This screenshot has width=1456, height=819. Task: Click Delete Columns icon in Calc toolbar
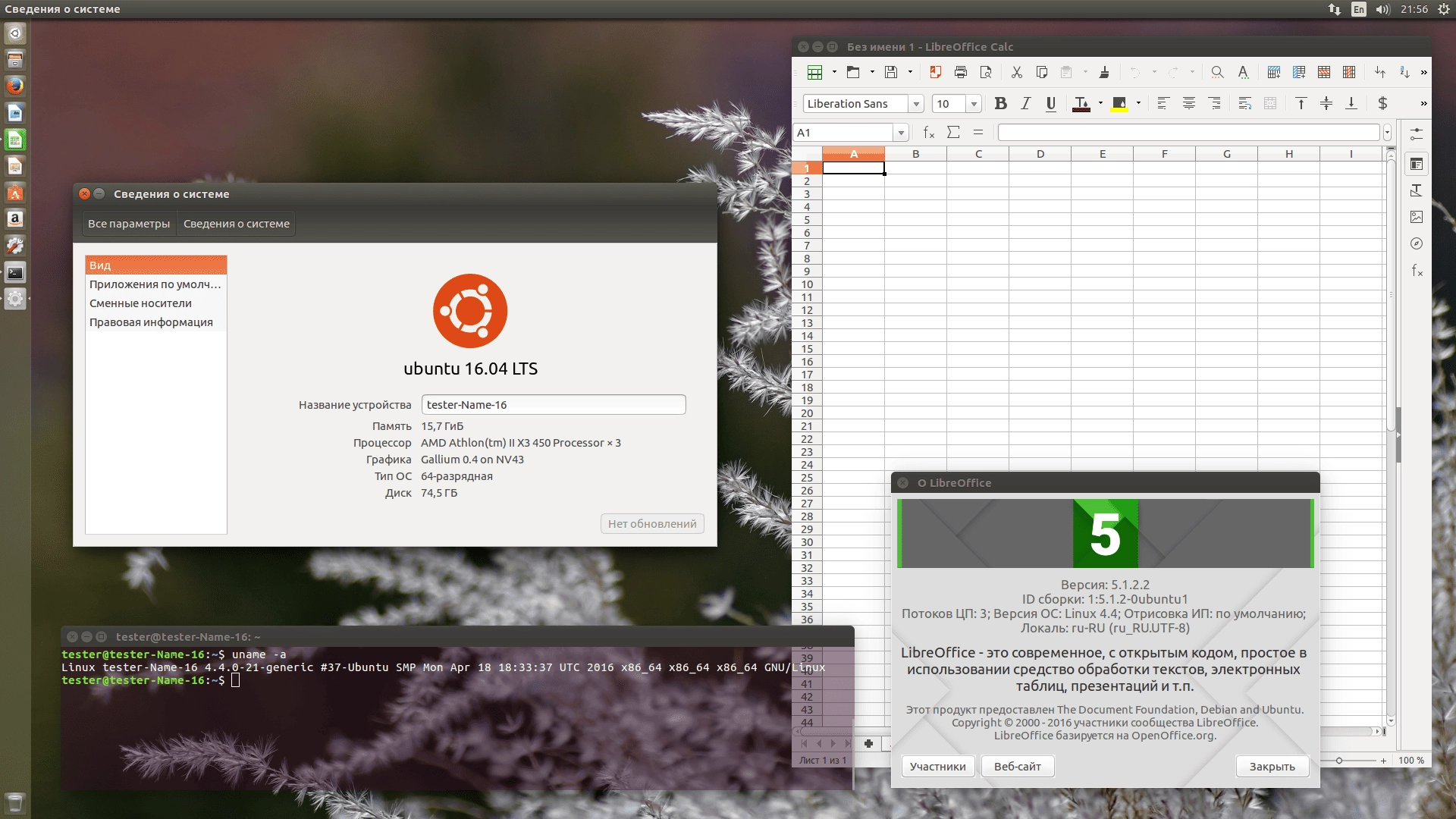point(1349,72)
